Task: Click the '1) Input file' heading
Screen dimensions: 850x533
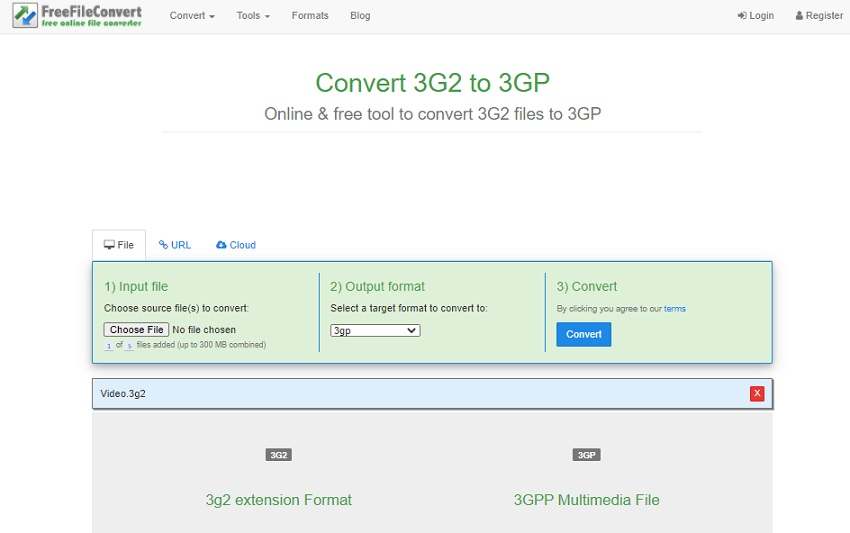Action: [136, 286]
